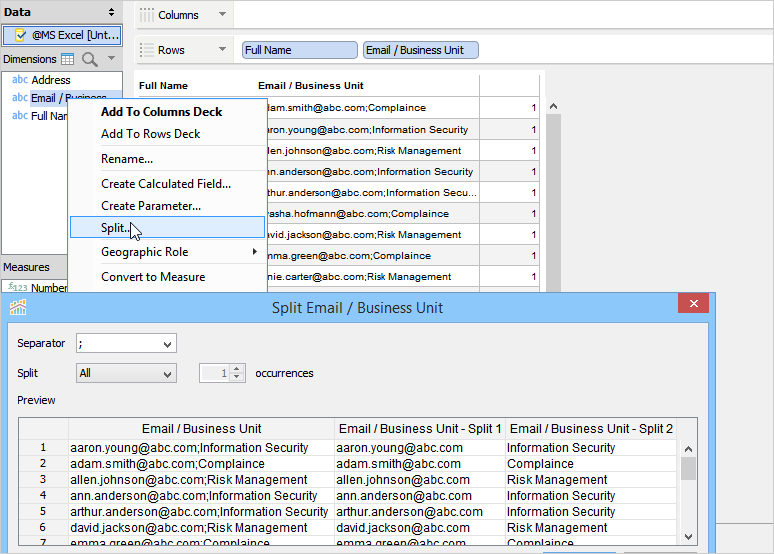Click the data source icon for @MS Excel
This screenshot has width=774, height=554.
pos(20,35)
